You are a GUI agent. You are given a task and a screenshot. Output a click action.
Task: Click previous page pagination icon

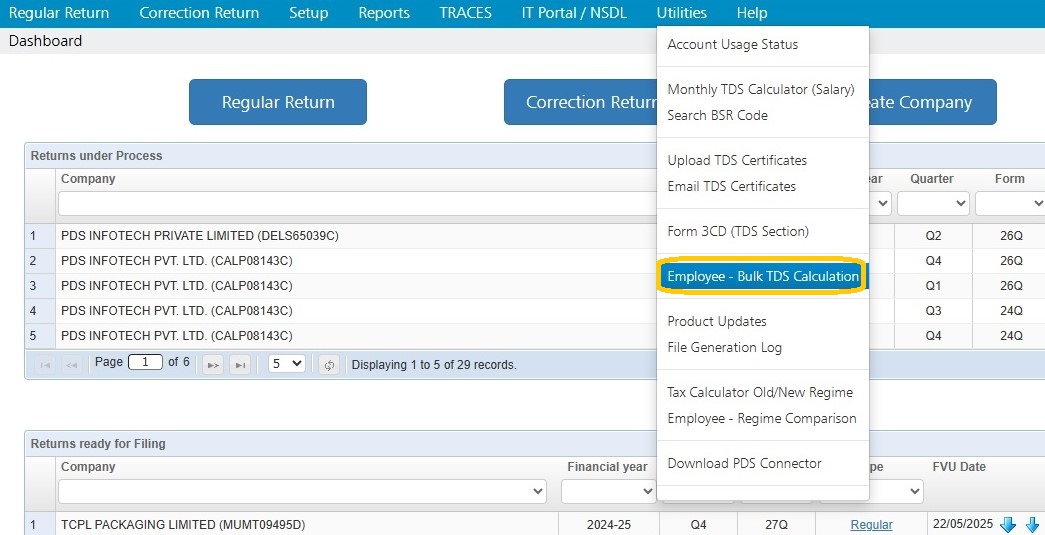tap(71, 365)
